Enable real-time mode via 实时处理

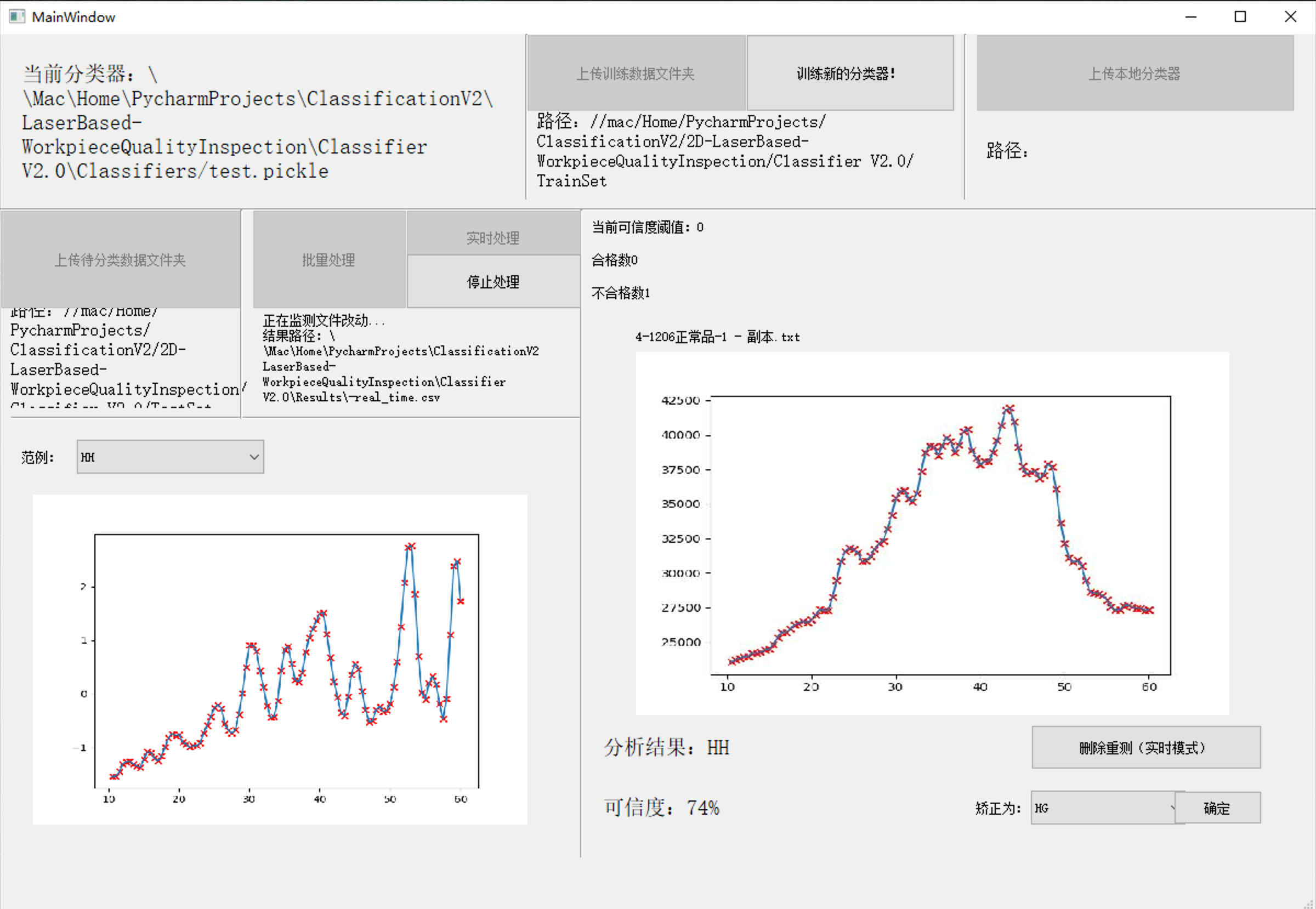[x=492, y=236]
